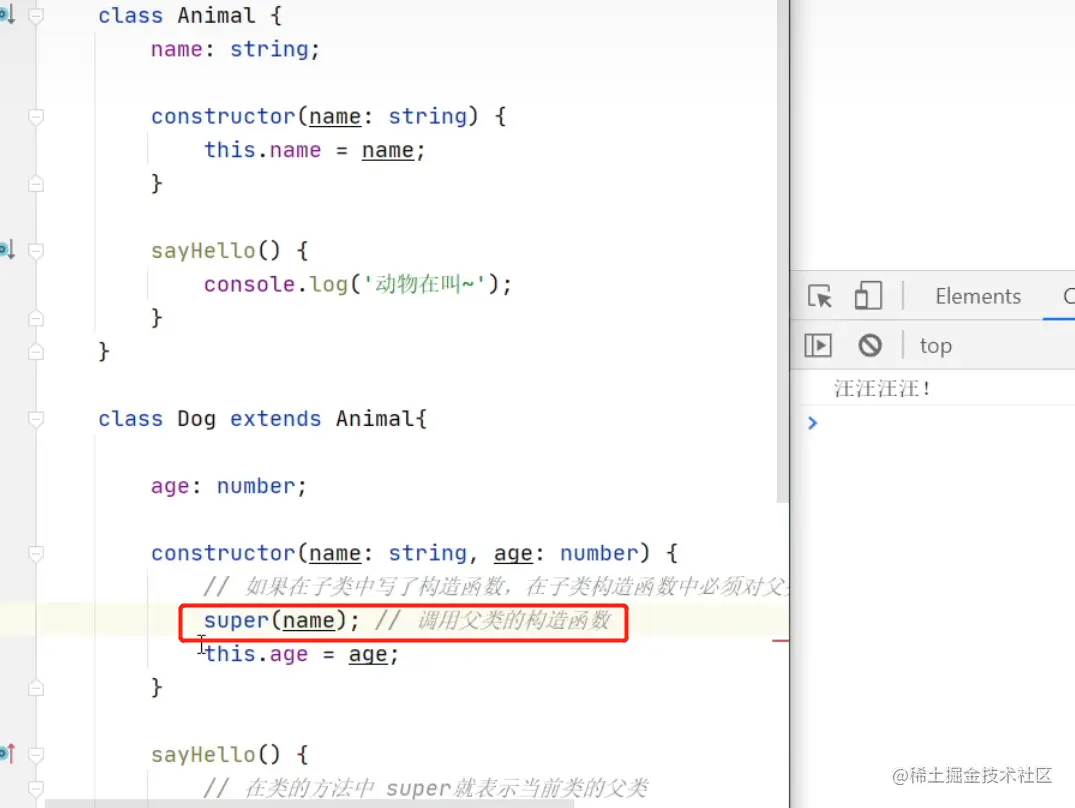Click the closing fold marker of Animal constructor
Screen dimensions: 1075x808
pyautogui.click(x=36, y=184)
